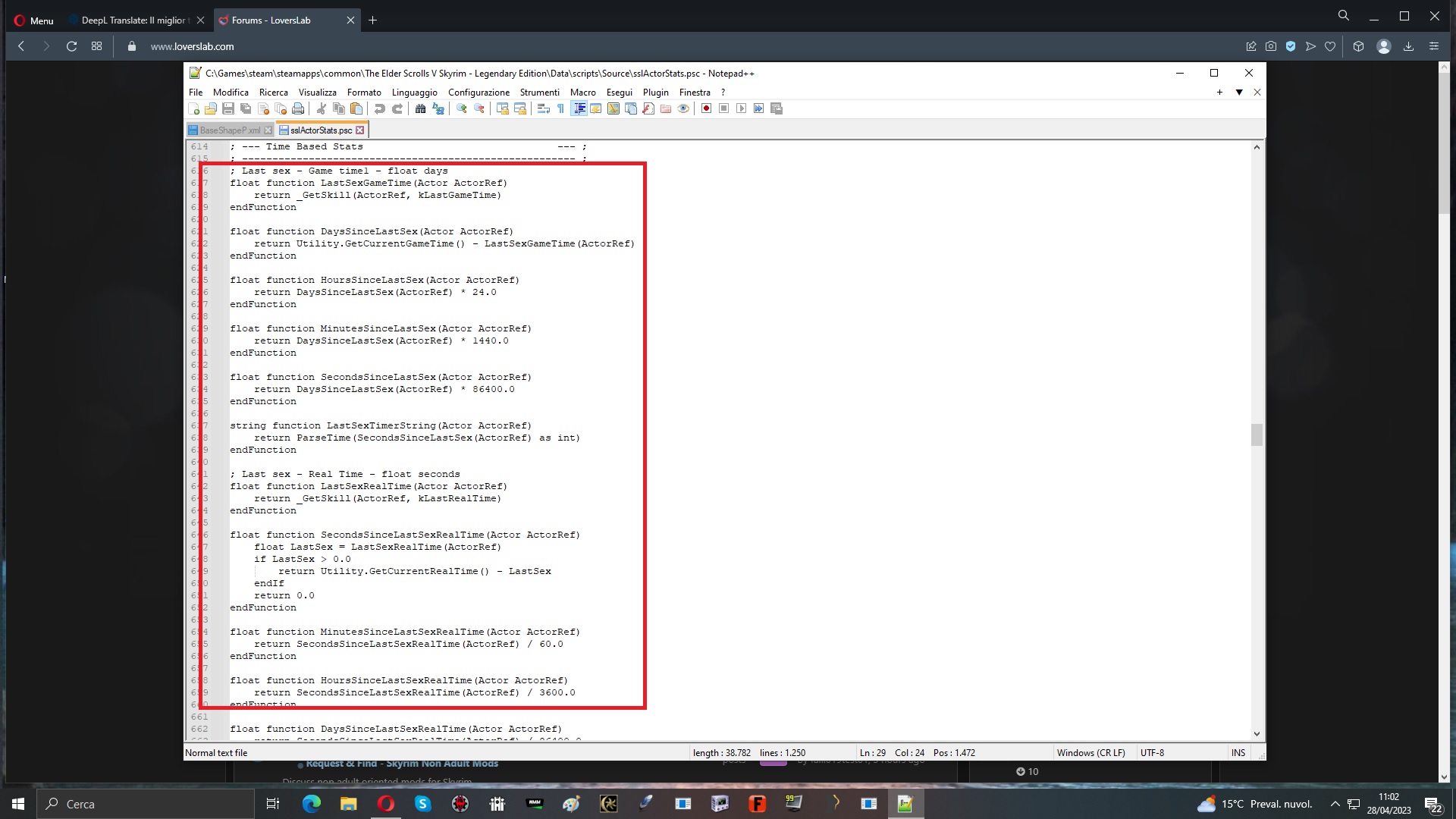
Task: Start recording a macro in Notepad++
Action: pyautogui.click(x=706, y=108)
